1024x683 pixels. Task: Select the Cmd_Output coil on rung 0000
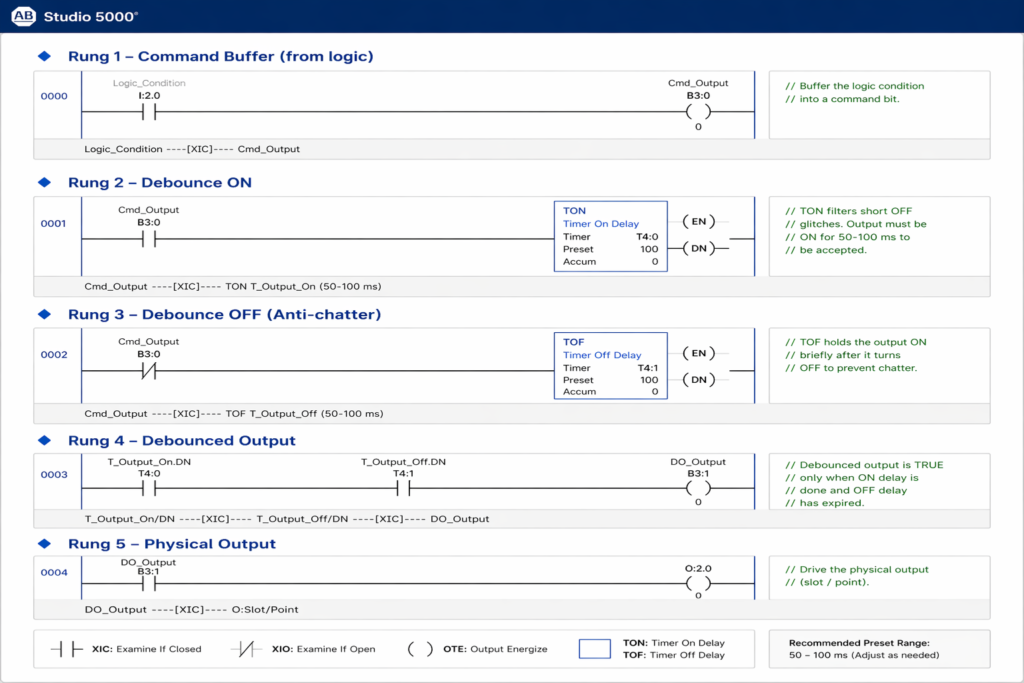(x=698, y=112)
